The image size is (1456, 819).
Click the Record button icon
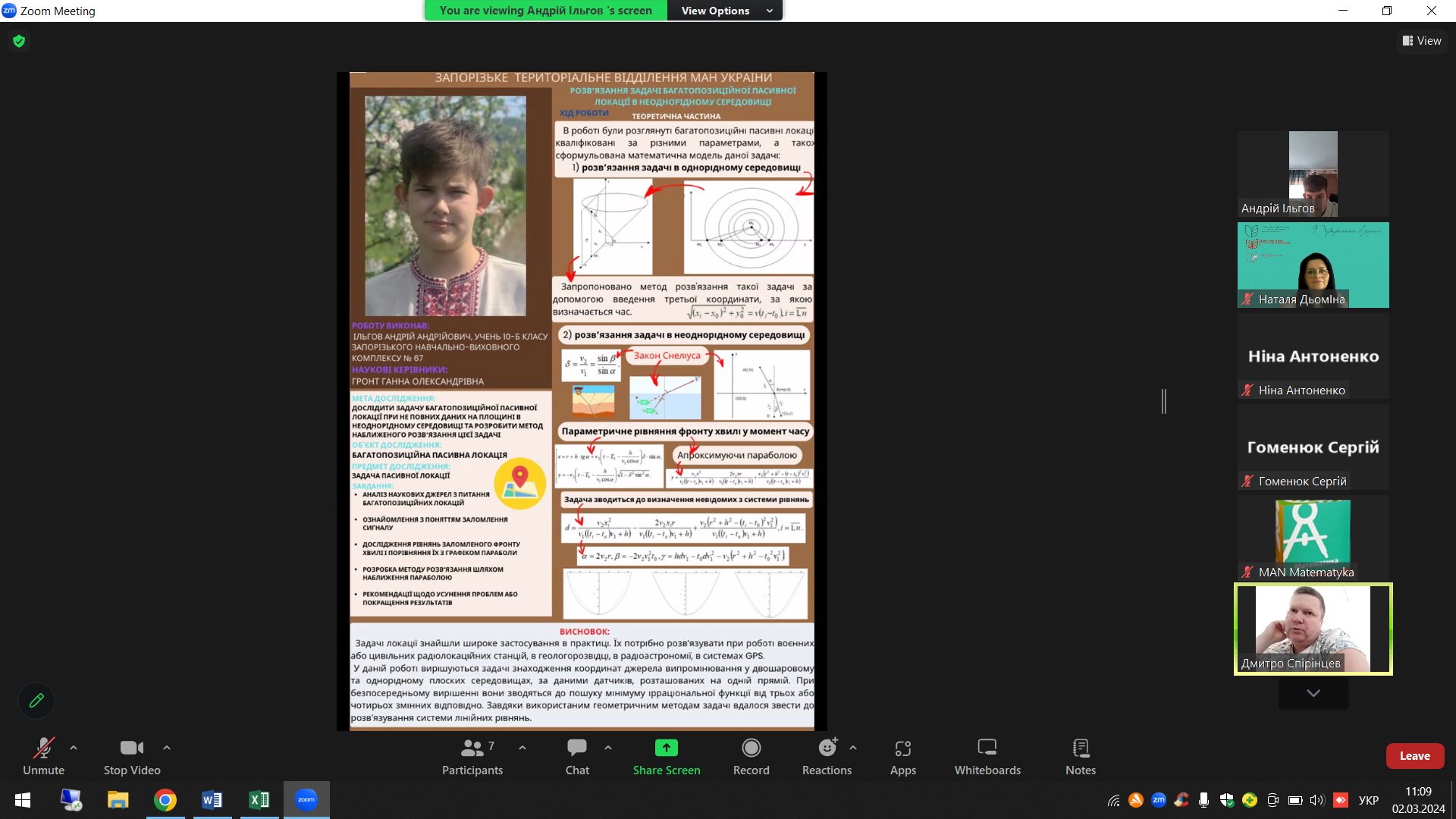pyautogui.click(x=751, y=748)
